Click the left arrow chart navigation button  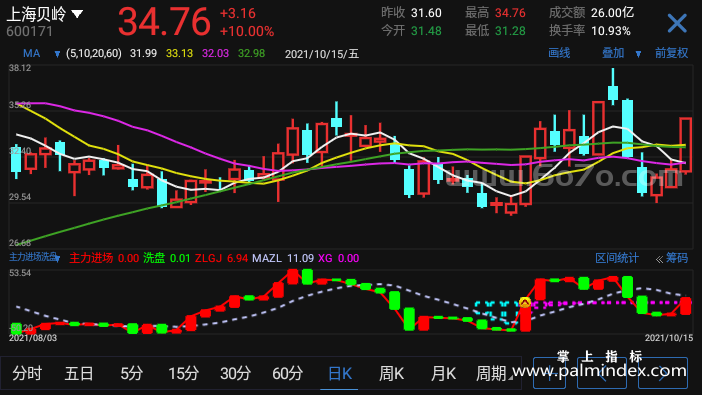[x=602, y=373]
